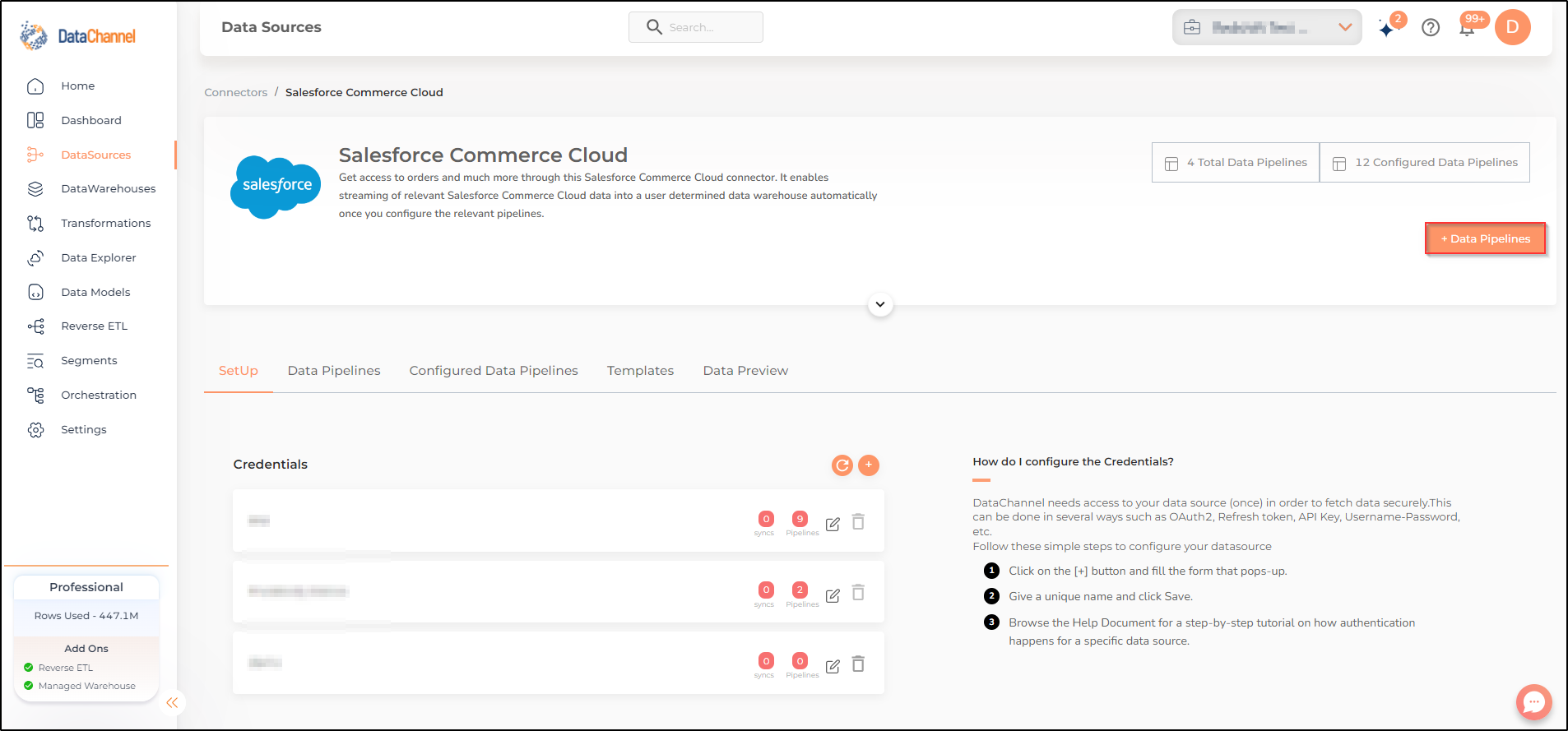The height and width of the screenshot is (731, 1568).
Task: Select Data Explorer menu label
Action: coord(99,257)
